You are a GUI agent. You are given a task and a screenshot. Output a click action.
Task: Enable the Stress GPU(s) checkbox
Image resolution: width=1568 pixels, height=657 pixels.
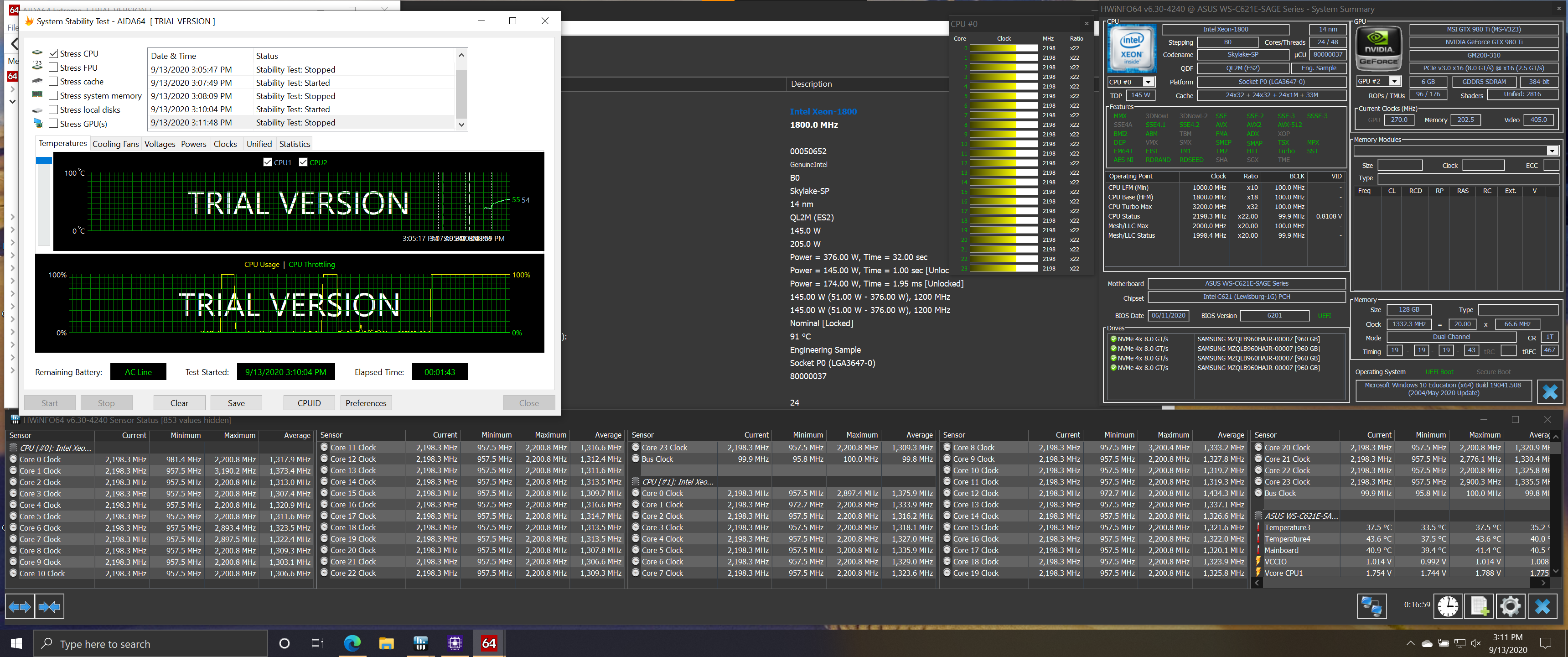pyautogui.click(x=53, y=124)
